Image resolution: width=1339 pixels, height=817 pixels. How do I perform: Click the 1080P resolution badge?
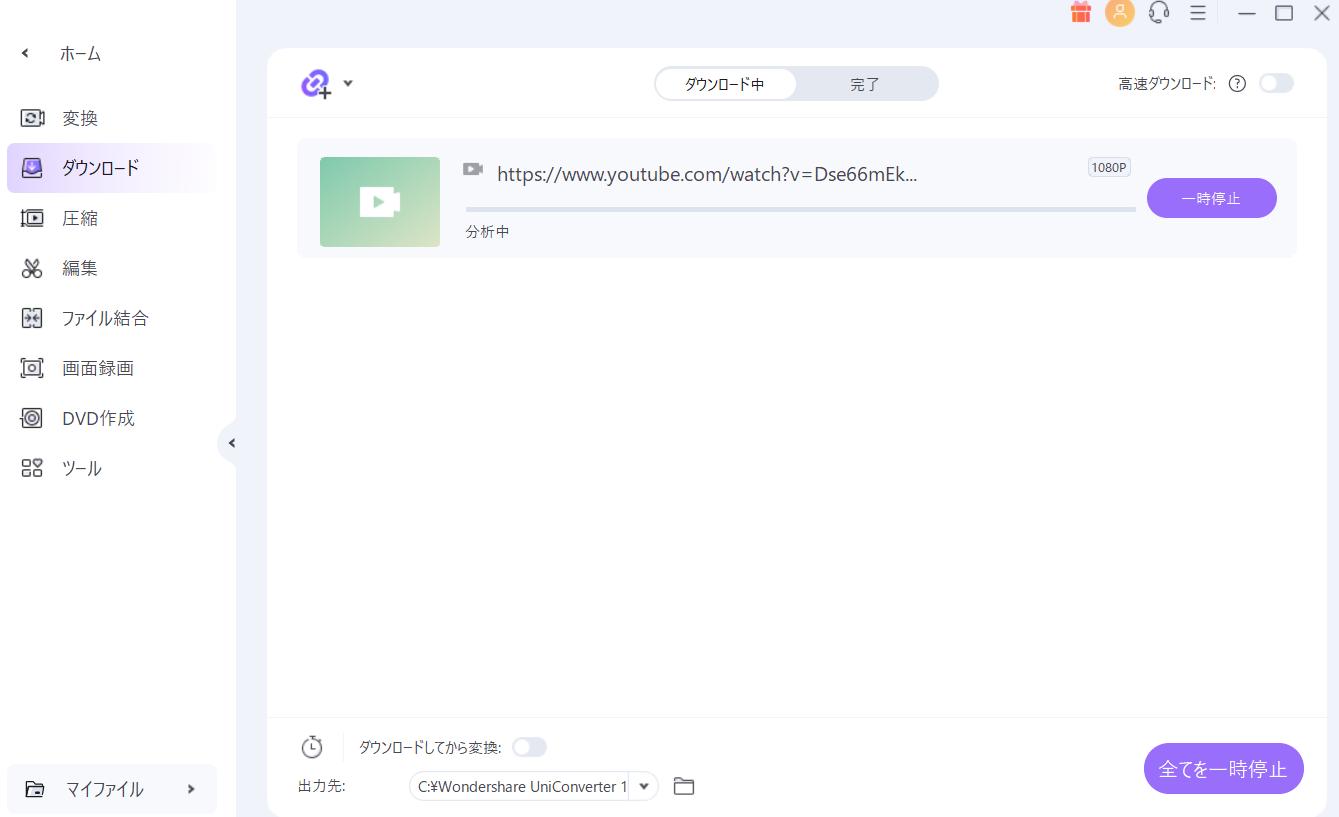point(1109,167)
